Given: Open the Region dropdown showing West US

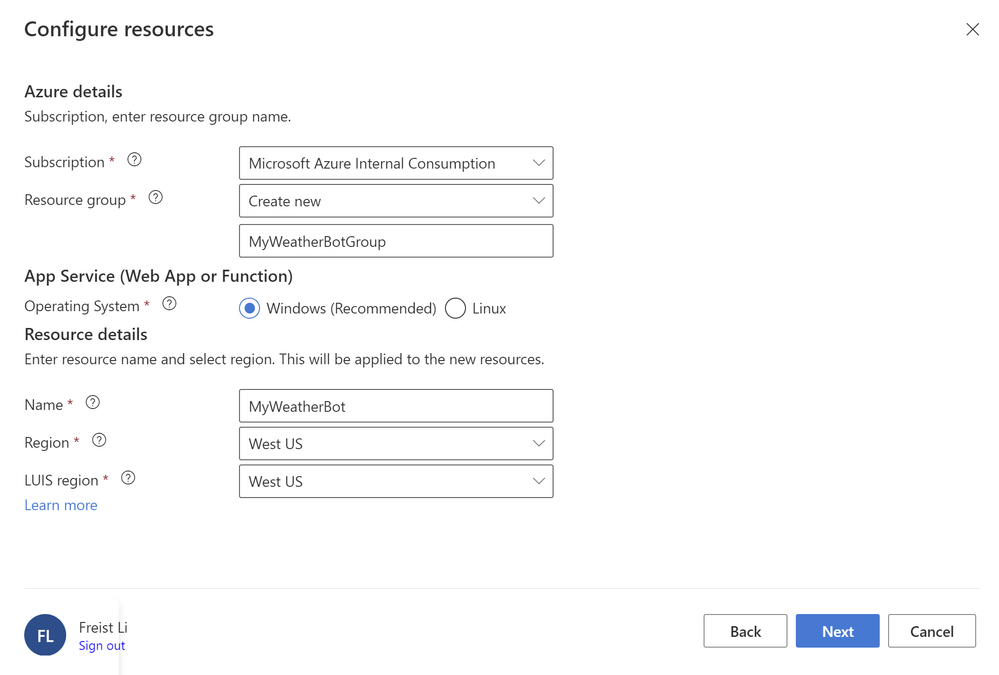Looking at the screenshot, I should (396, 444).
